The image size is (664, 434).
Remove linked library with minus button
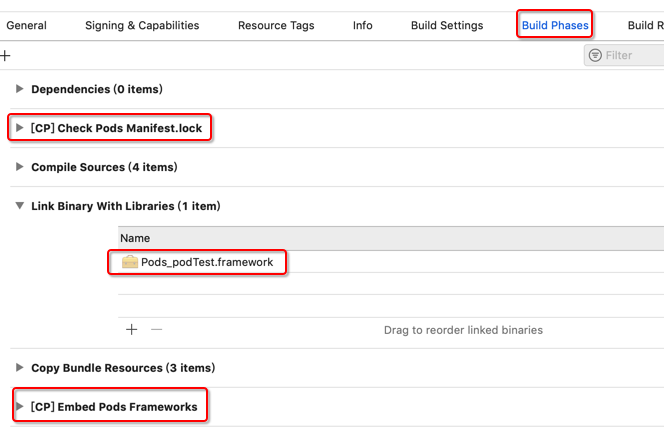(x=156, y=329)
